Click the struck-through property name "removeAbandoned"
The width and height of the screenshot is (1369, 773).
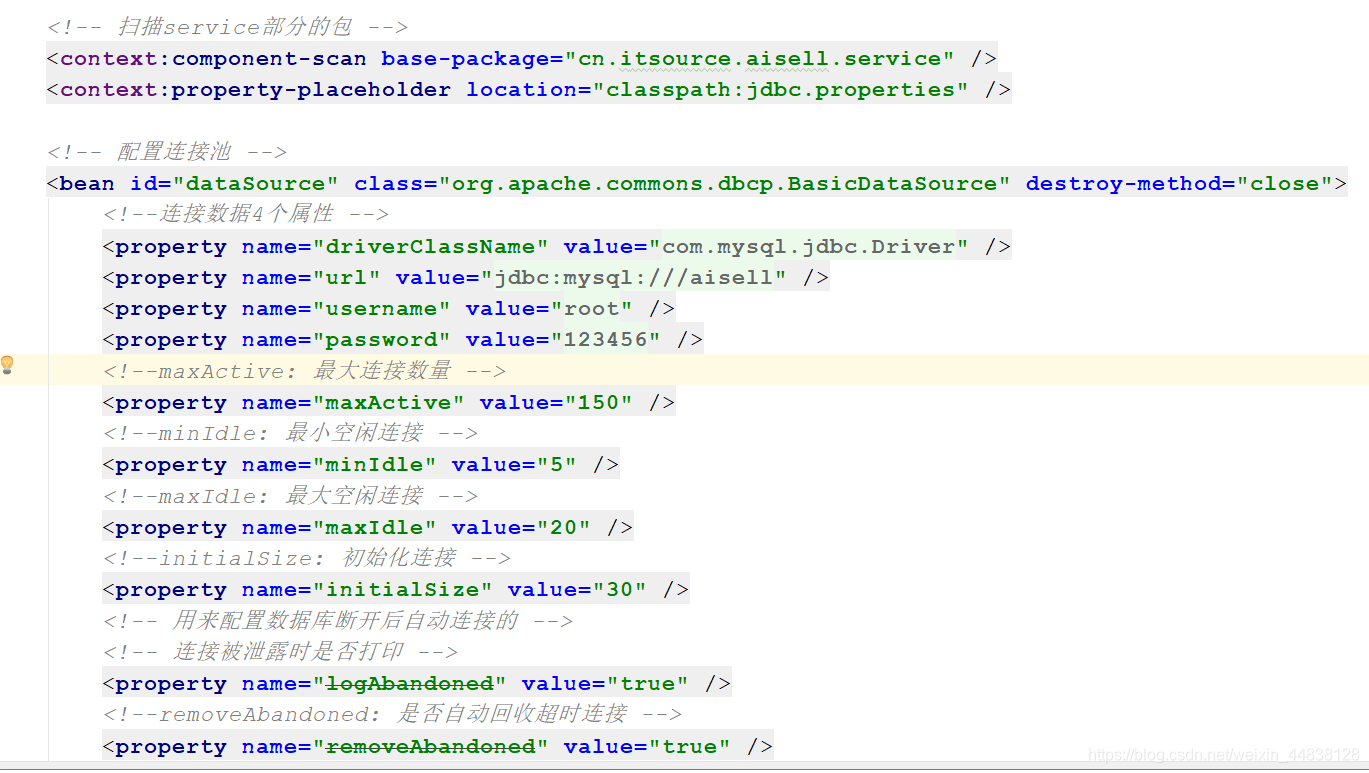click(430, 747)
